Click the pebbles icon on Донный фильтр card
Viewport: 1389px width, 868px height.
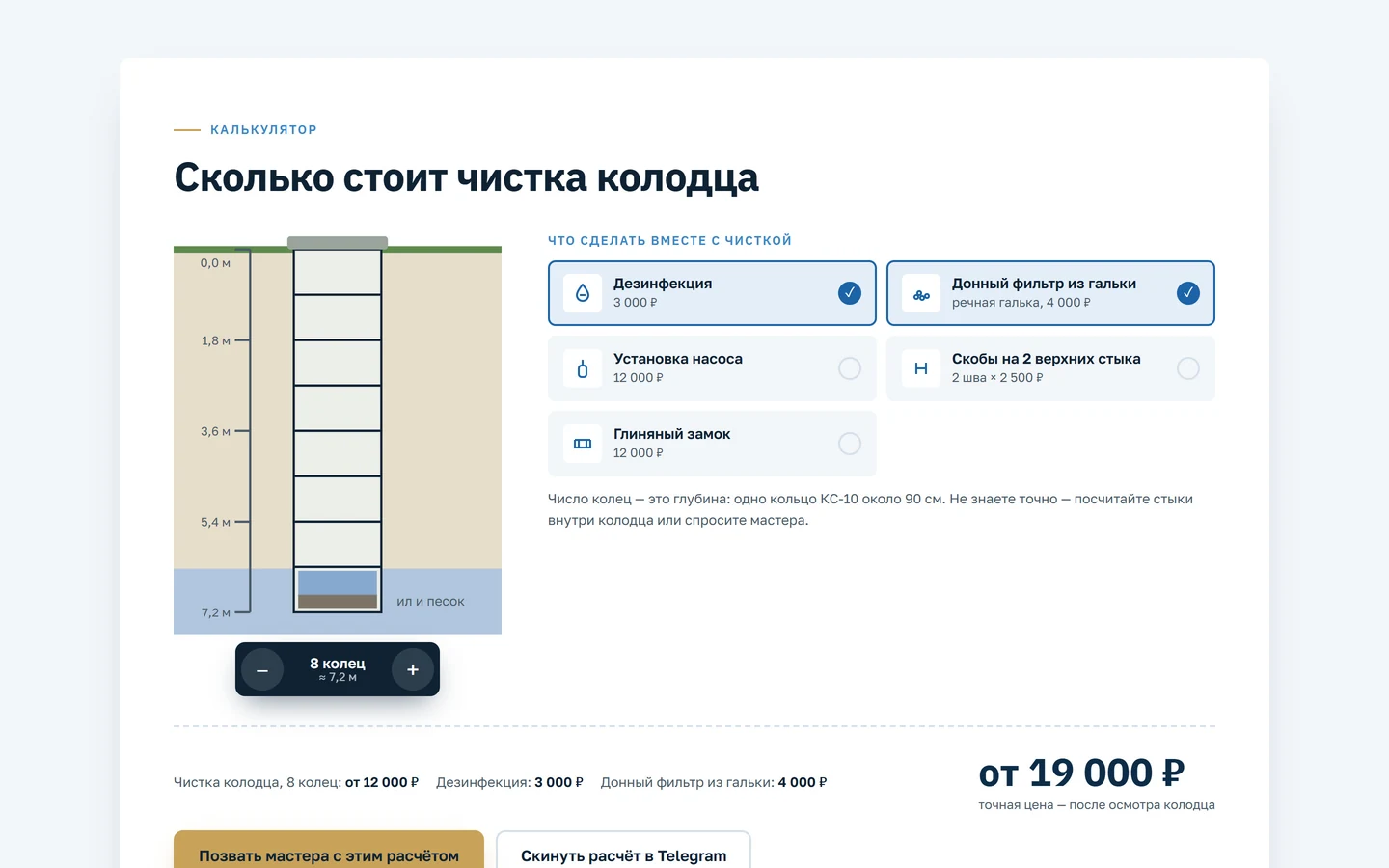(x=921, y=293)
